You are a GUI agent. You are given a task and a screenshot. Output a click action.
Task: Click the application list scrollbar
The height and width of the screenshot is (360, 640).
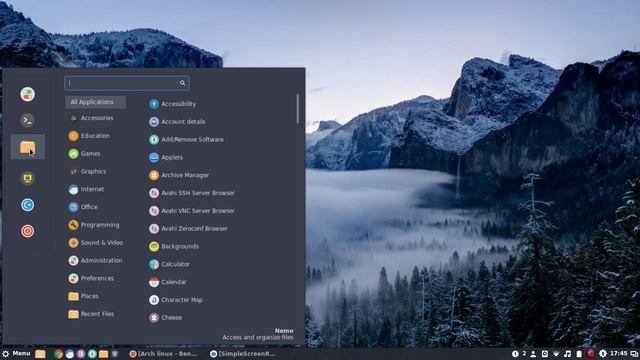(x=298, y=109)
